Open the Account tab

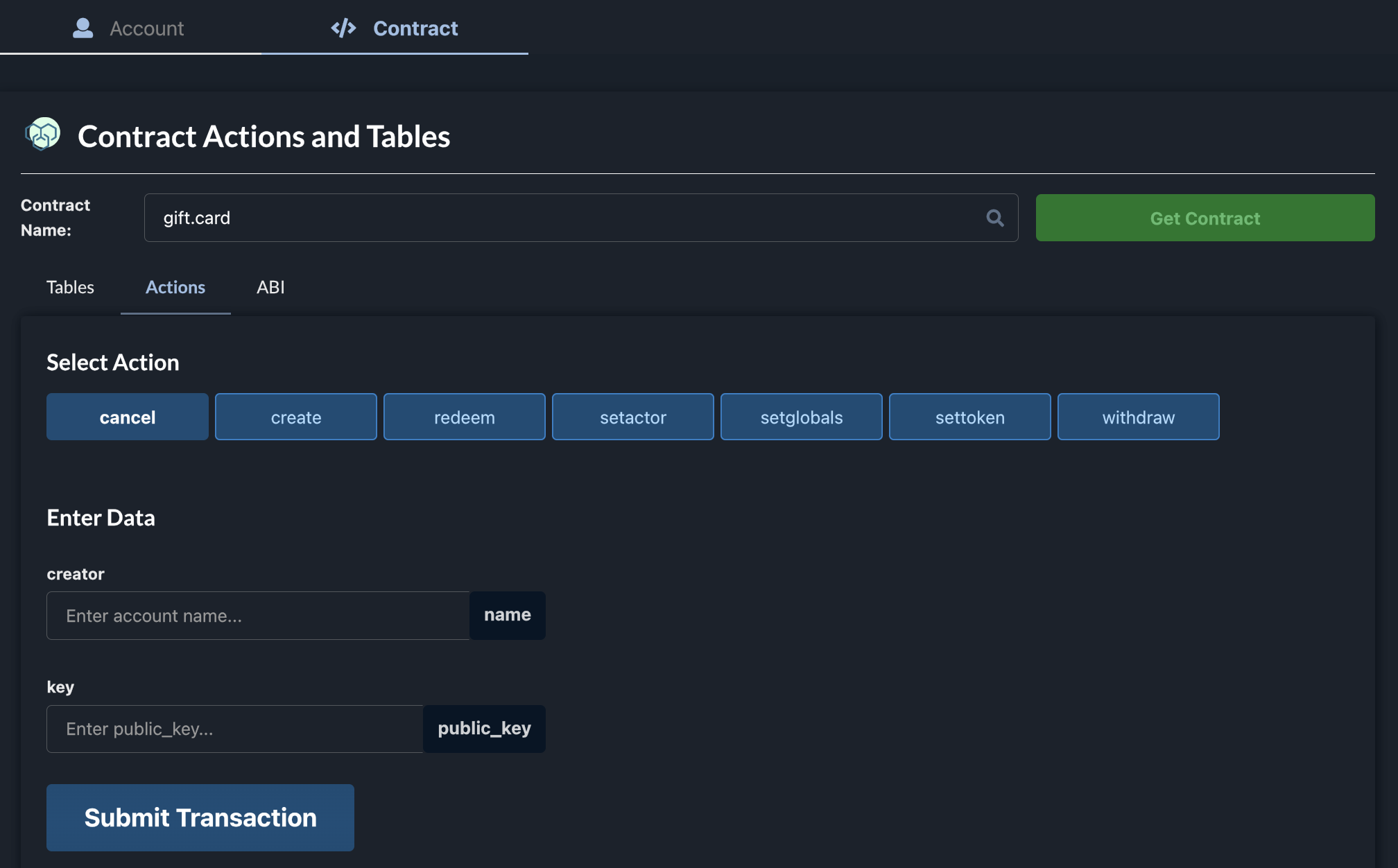pyautogui.click(x=130, y=28)
